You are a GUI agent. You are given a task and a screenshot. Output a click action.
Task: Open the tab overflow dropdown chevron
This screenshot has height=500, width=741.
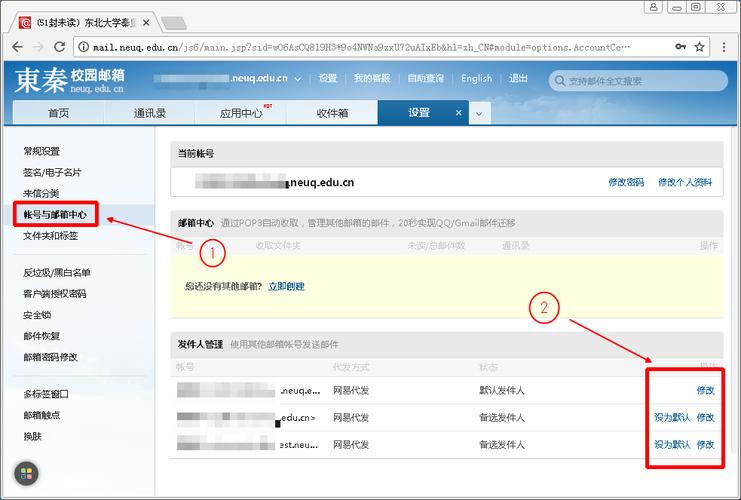click(479, 113)
